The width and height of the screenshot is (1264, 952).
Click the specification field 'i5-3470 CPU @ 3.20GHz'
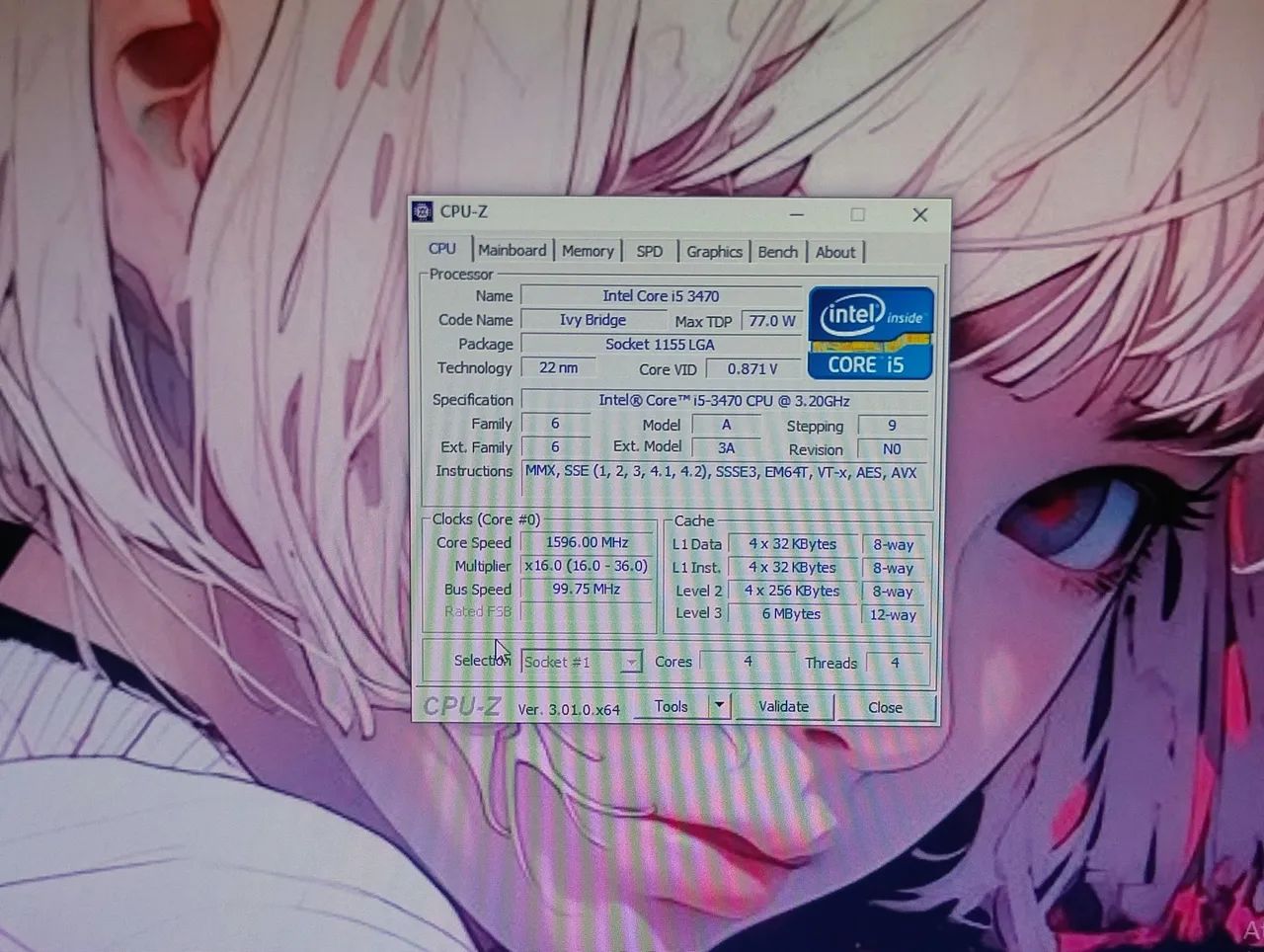pyautogui.click(x=724, y=400)
